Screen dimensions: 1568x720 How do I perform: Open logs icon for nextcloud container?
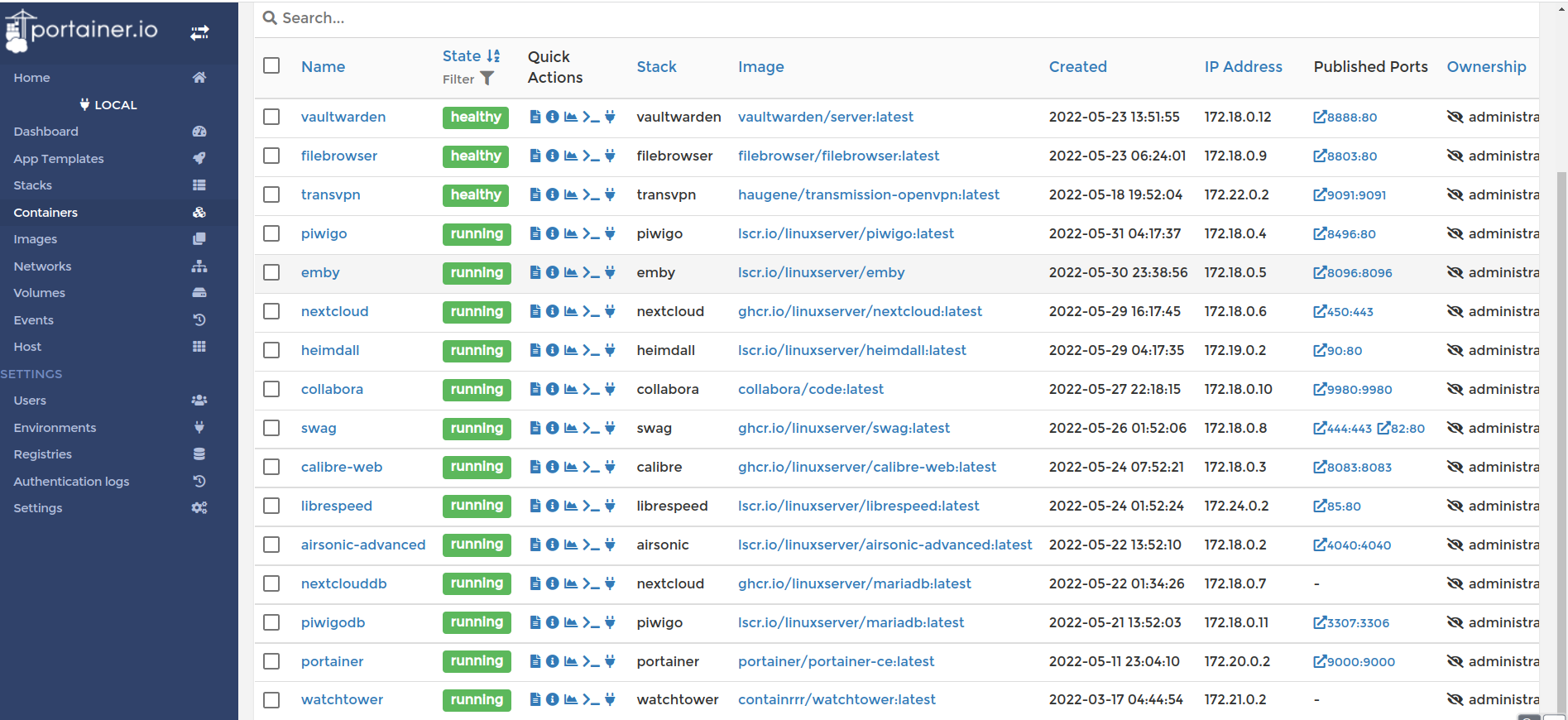point(535,311)
